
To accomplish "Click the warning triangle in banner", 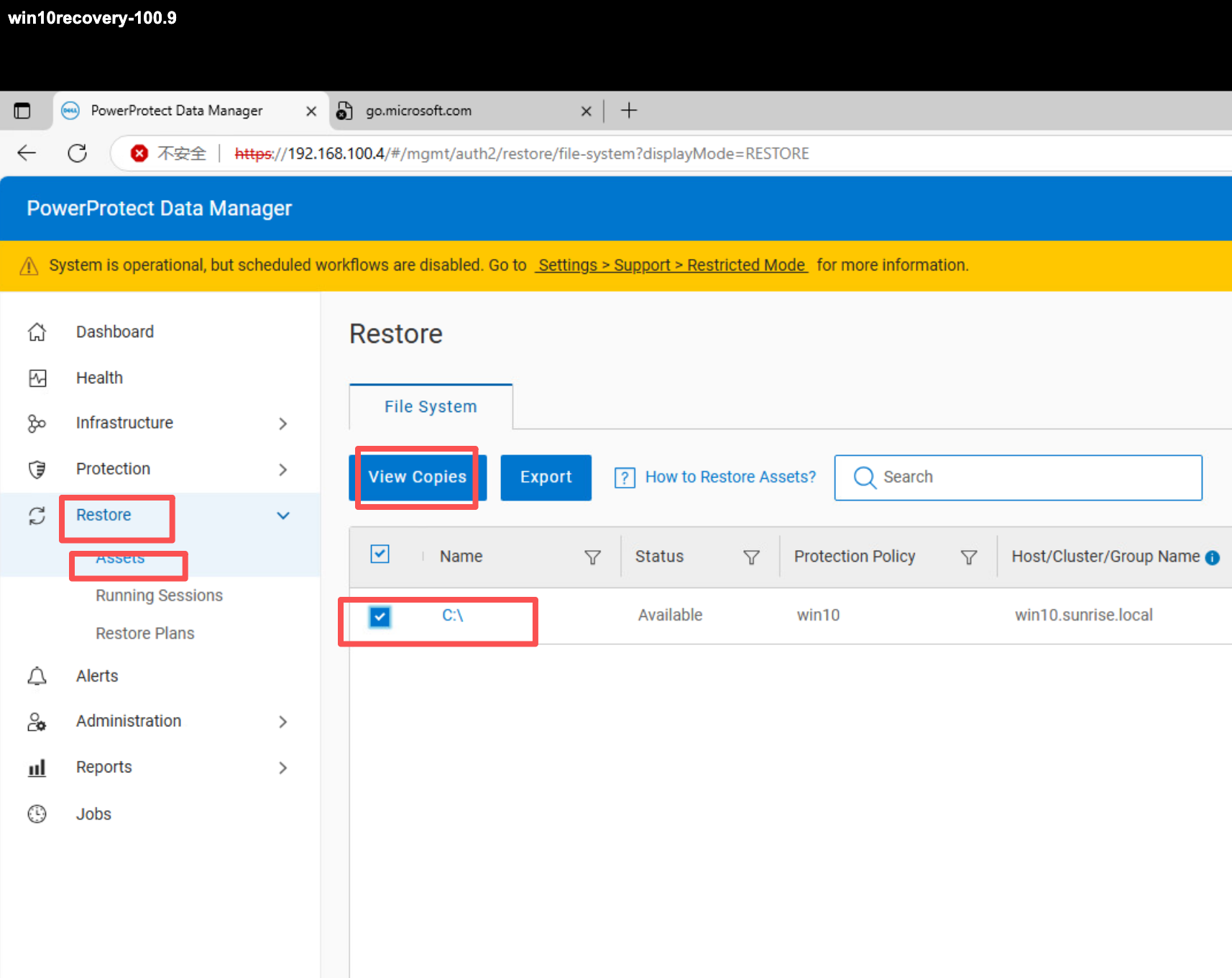I will click(29, 266).
